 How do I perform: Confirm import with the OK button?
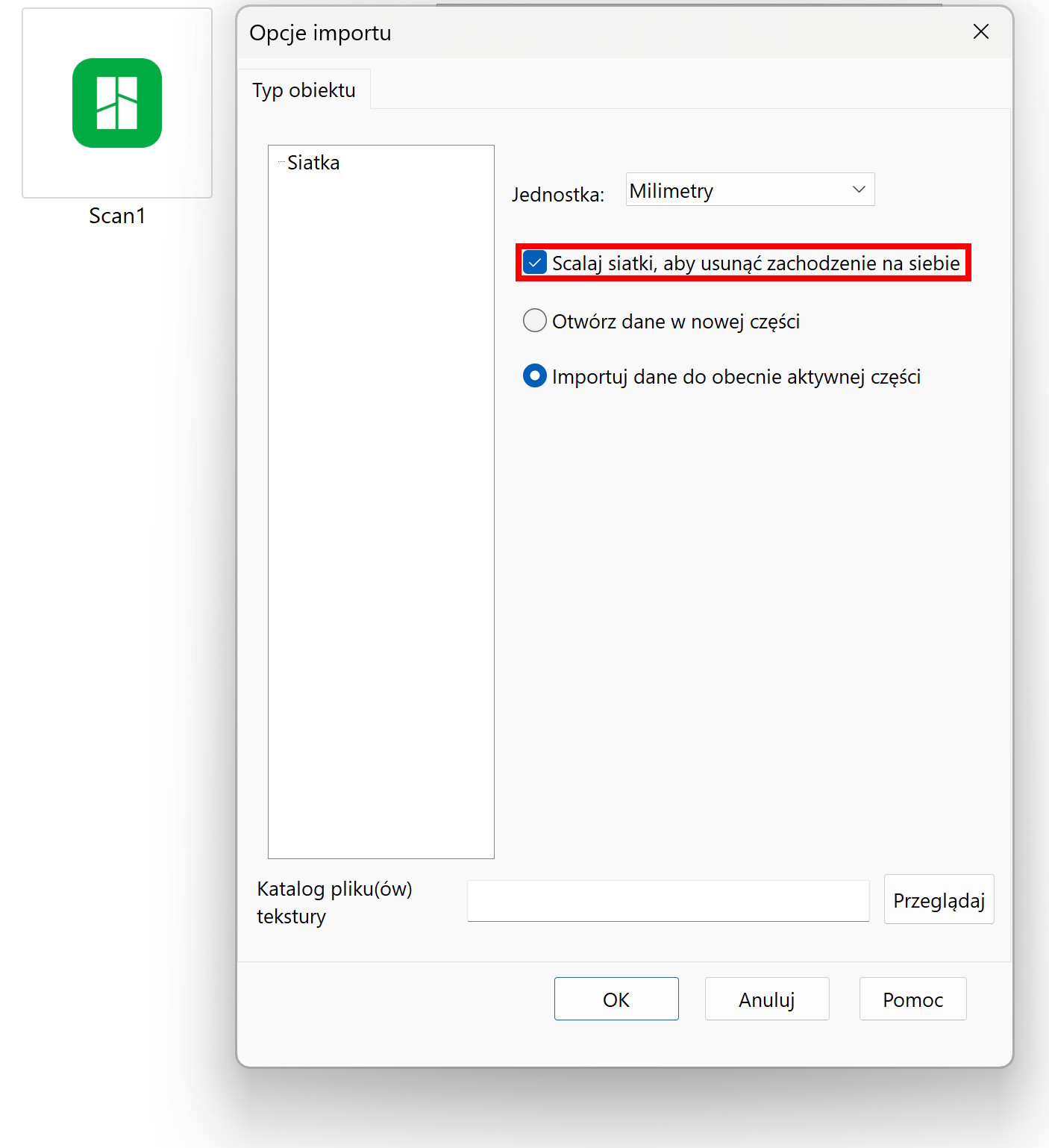coord(616,999)
